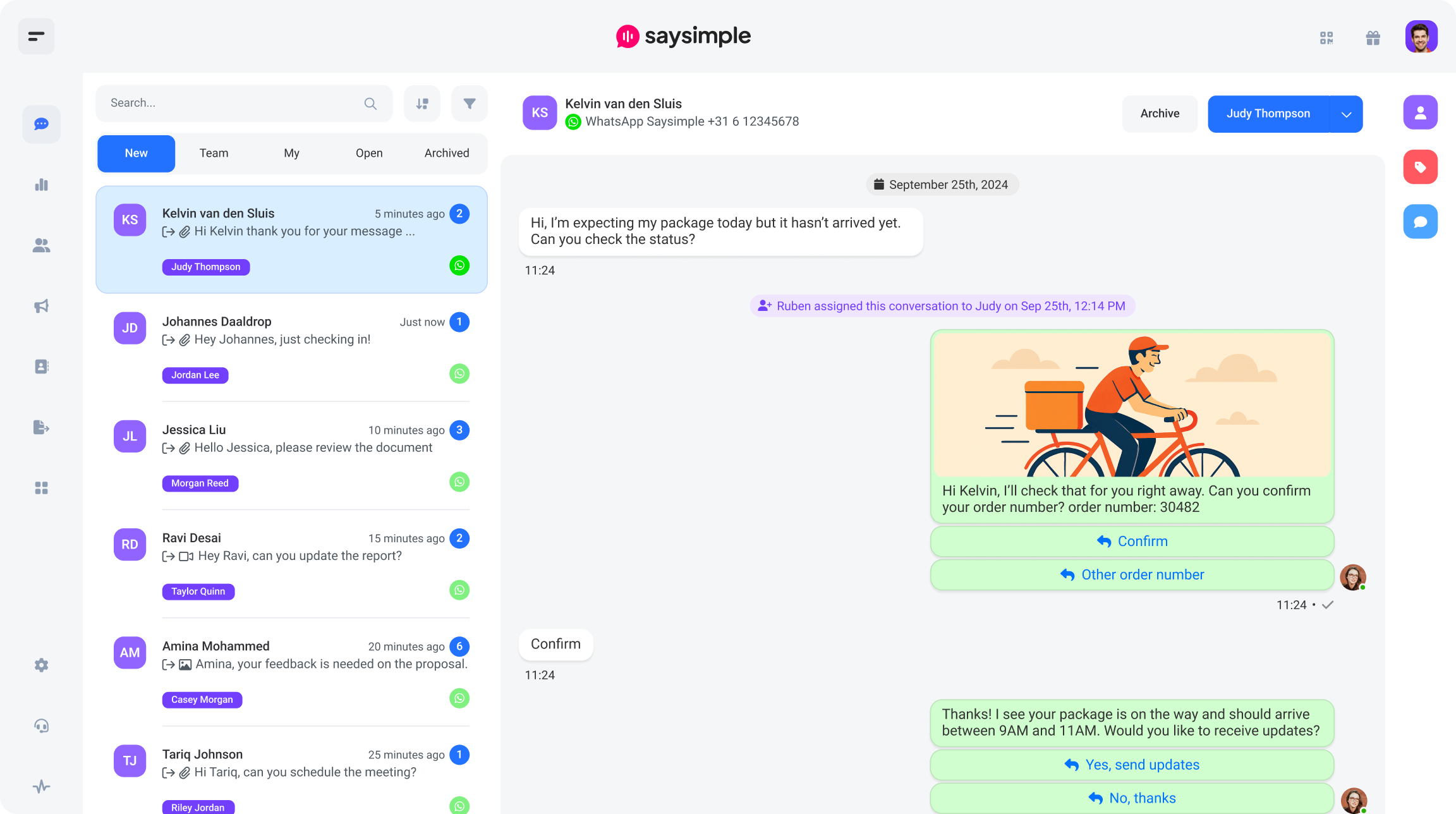Click the saysimple logo

click(683, 37)
